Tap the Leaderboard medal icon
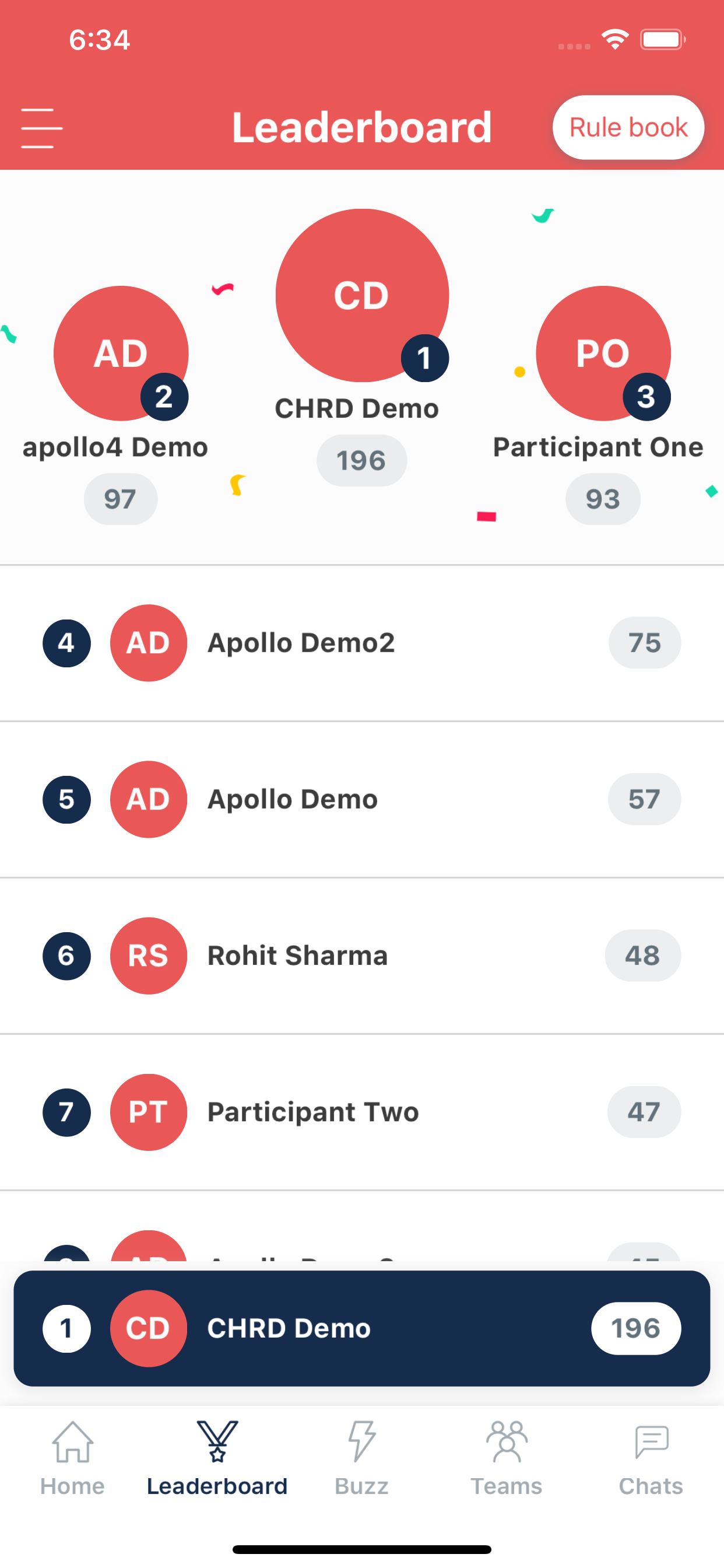 coord(217,1441)
